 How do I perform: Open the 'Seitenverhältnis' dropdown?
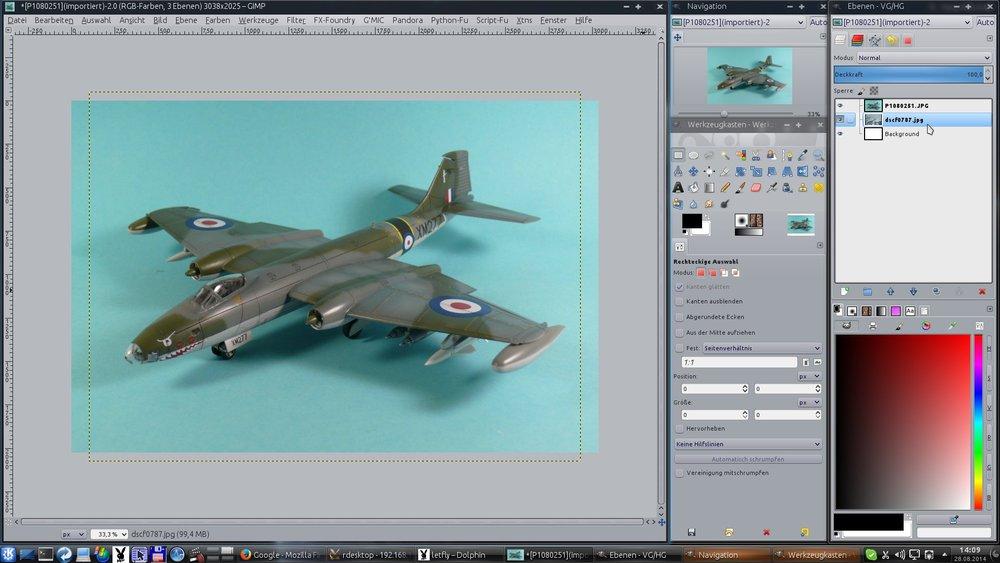coord(761,348)
